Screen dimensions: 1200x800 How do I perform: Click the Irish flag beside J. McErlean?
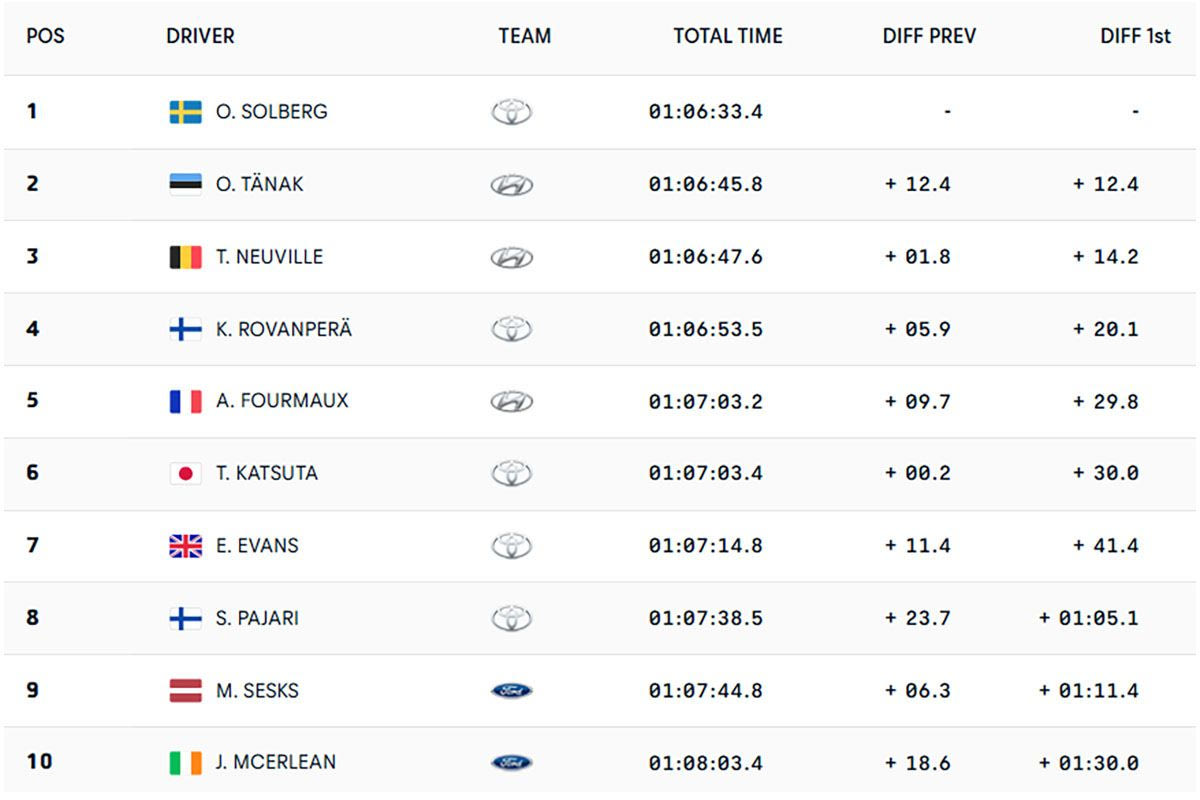click(186, 763)
